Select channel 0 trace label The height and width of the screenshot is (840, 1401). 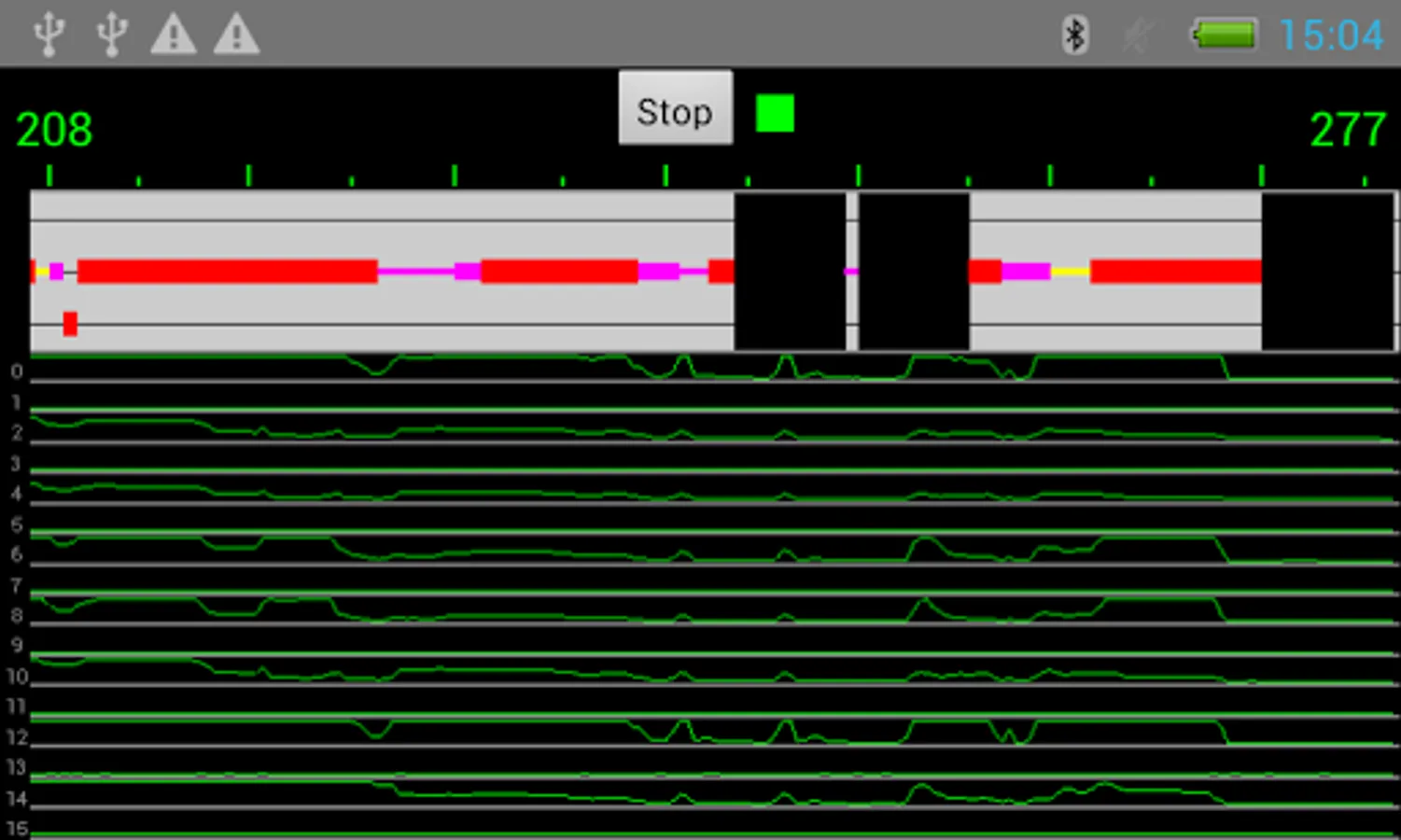(16, 371)
